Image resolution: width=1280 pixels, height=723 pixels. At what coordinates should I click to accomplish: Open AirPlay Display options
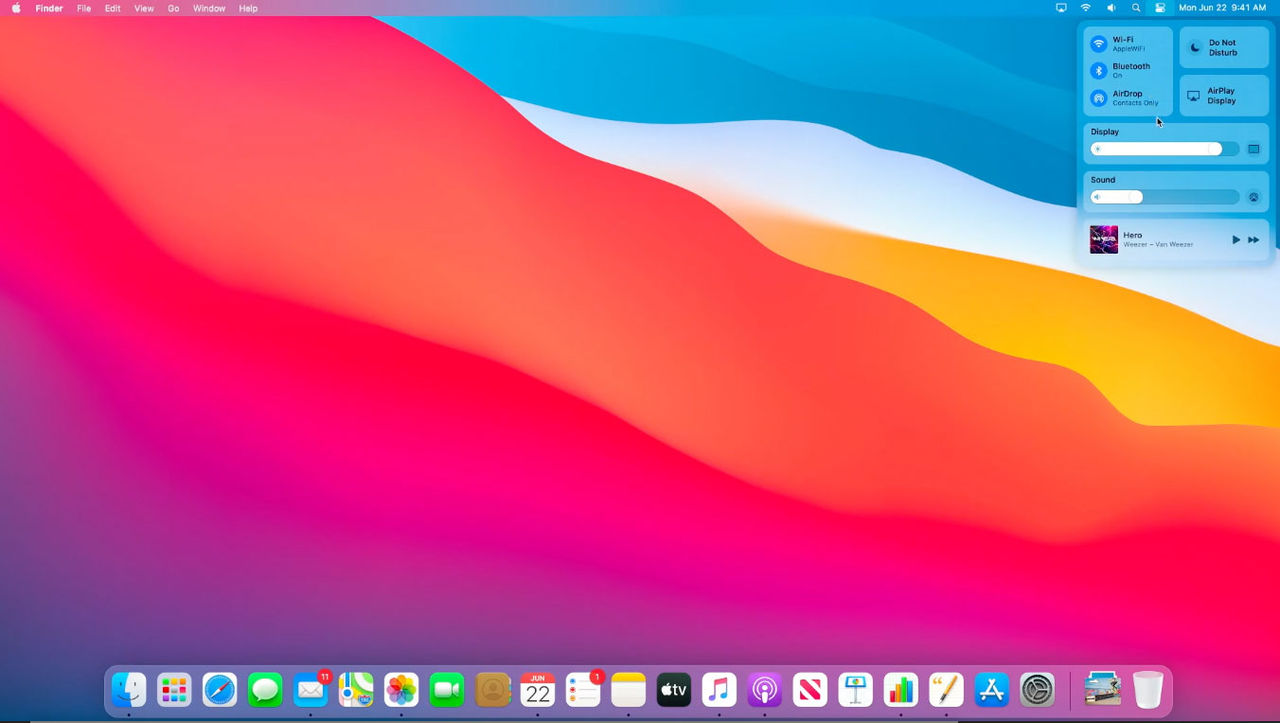[1224, 96]
